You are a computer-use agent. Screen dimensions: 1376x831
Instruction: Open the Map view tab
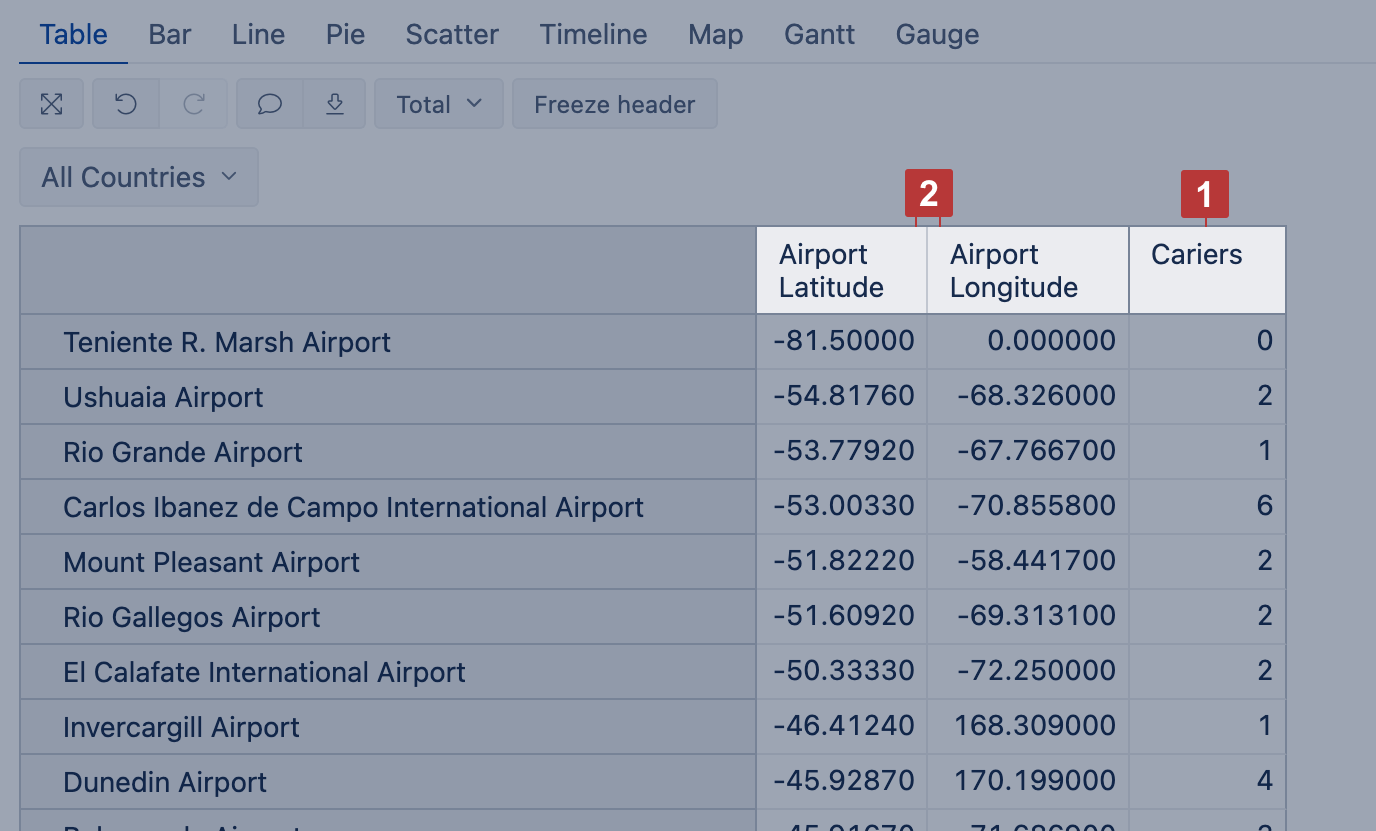click(715, 34)
